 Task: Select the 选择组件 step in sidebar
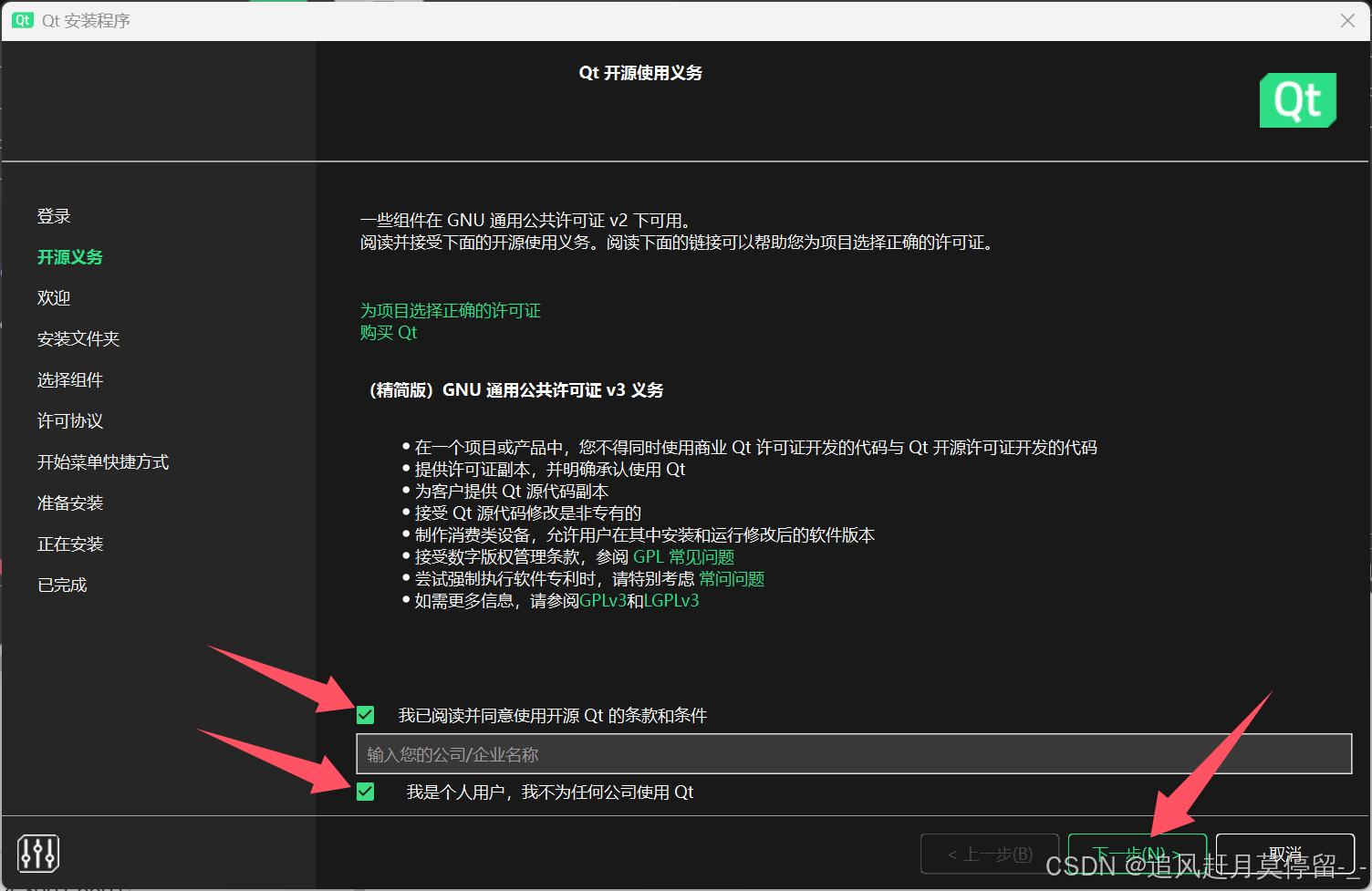coord(70,380)
